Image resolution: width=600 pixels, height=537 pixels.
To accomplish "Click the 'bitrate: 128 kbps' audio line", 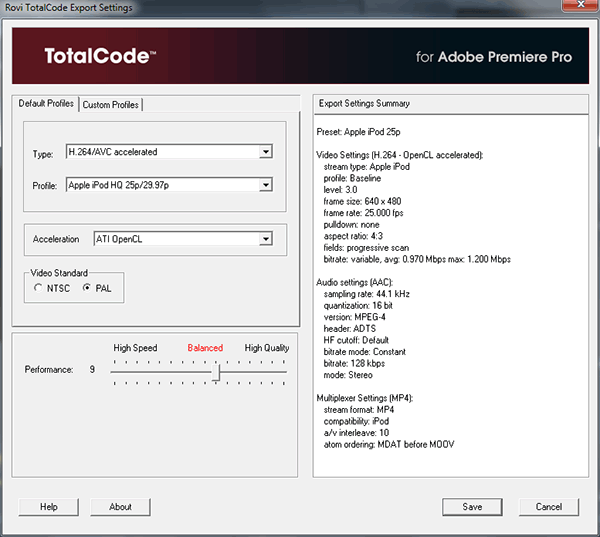I will tap(354, 363).
